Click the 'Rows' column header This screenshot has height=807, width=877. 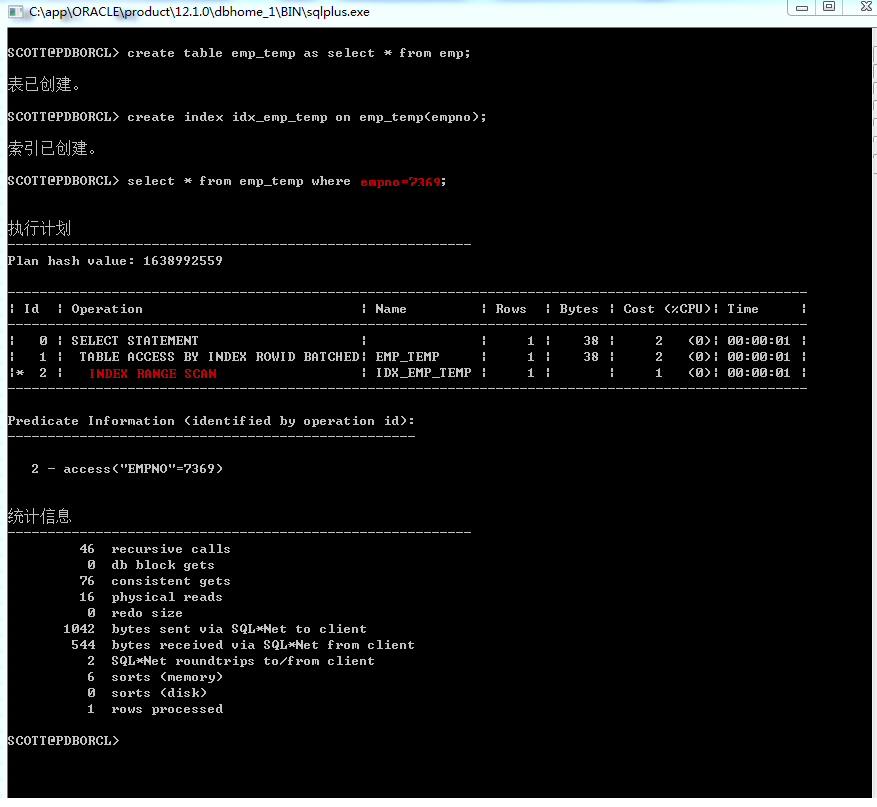point(511,309)
